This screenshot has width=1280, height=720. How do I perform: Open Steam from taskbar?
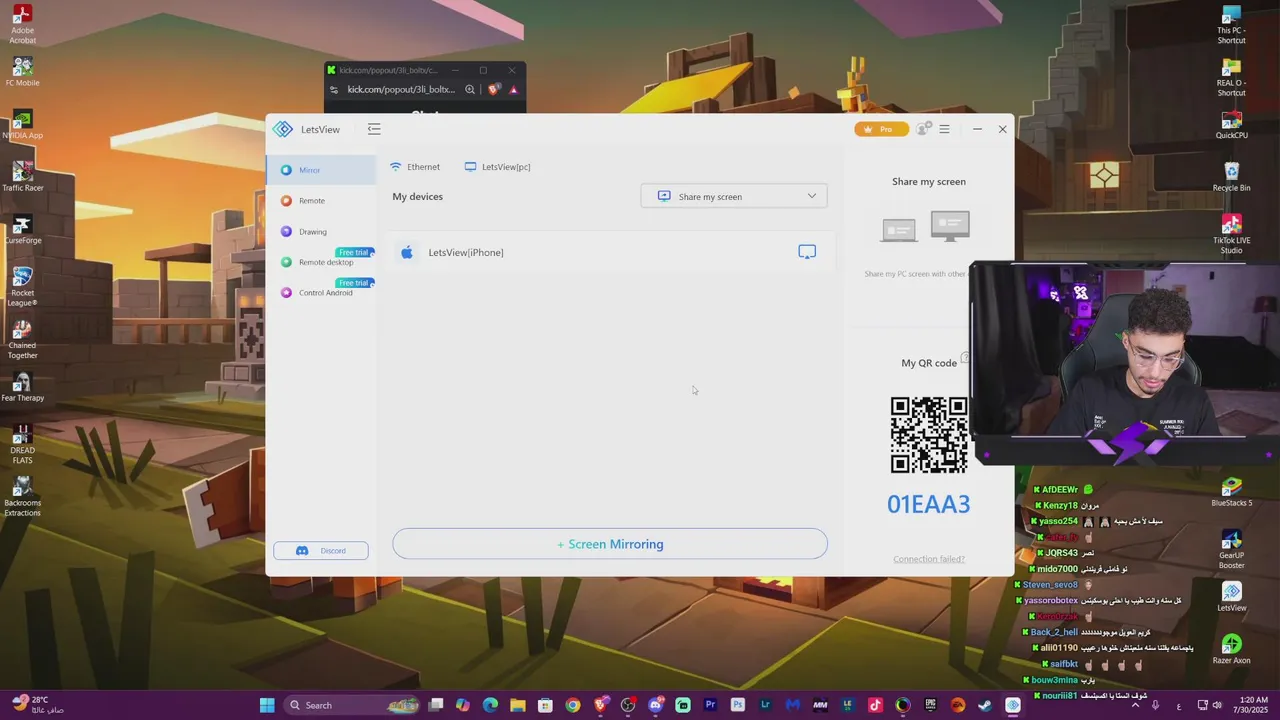tap(985, 705)
